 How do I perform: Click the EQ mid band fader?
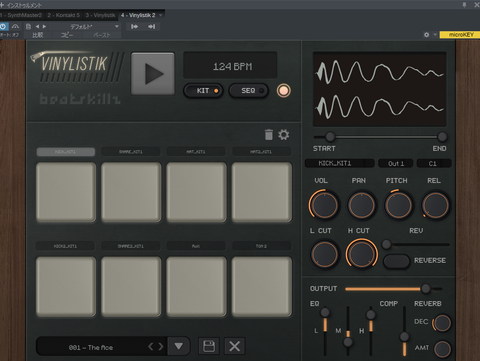click(348, 342)
